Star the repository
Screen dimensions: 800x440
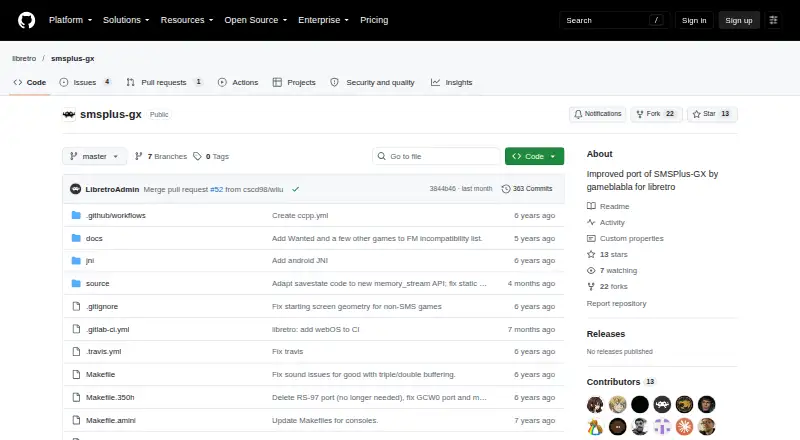click(712, 114)
